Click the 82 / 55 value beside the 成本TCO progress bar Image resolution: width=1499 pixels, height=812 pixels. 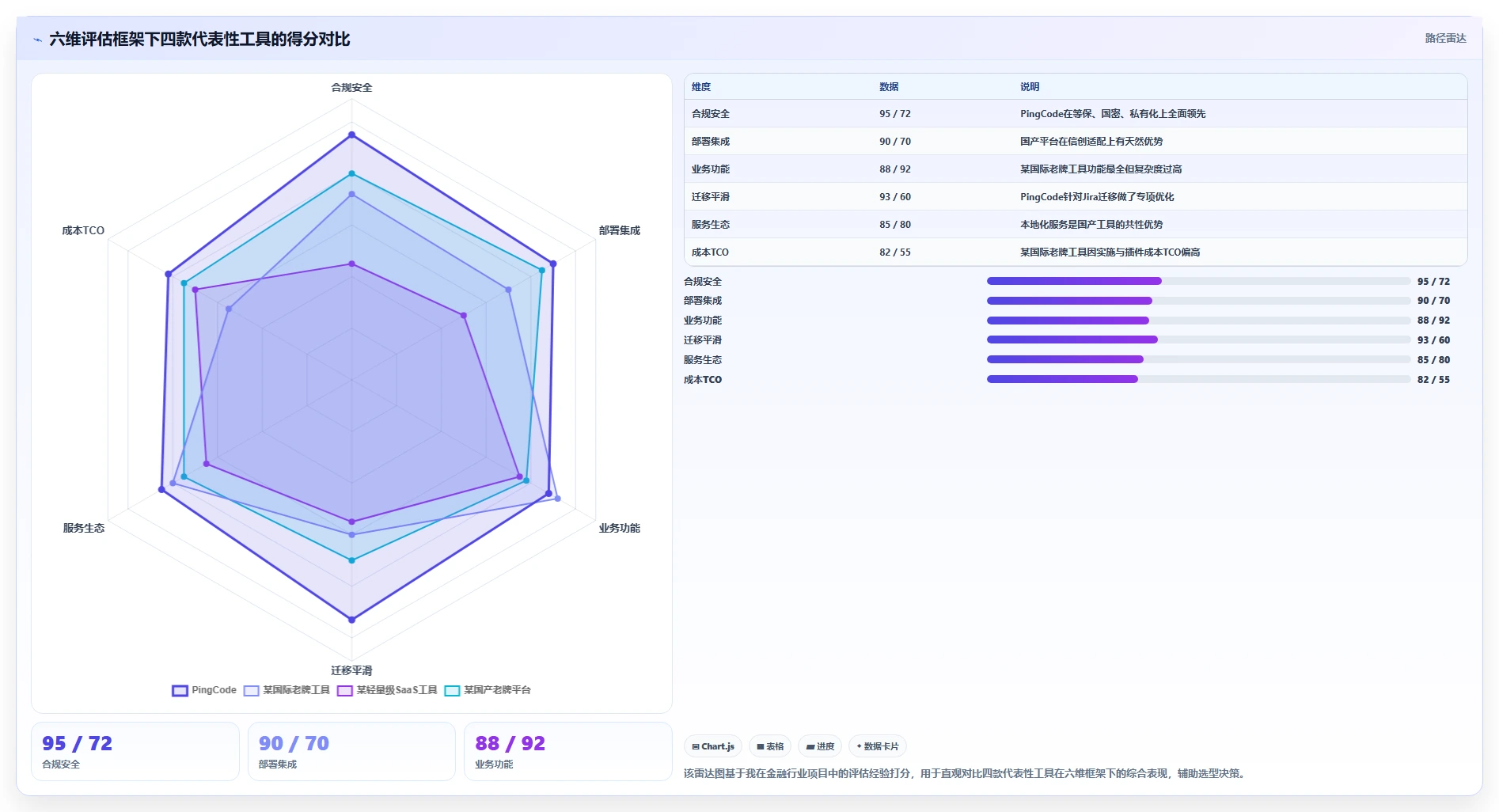click(1433, 380)
